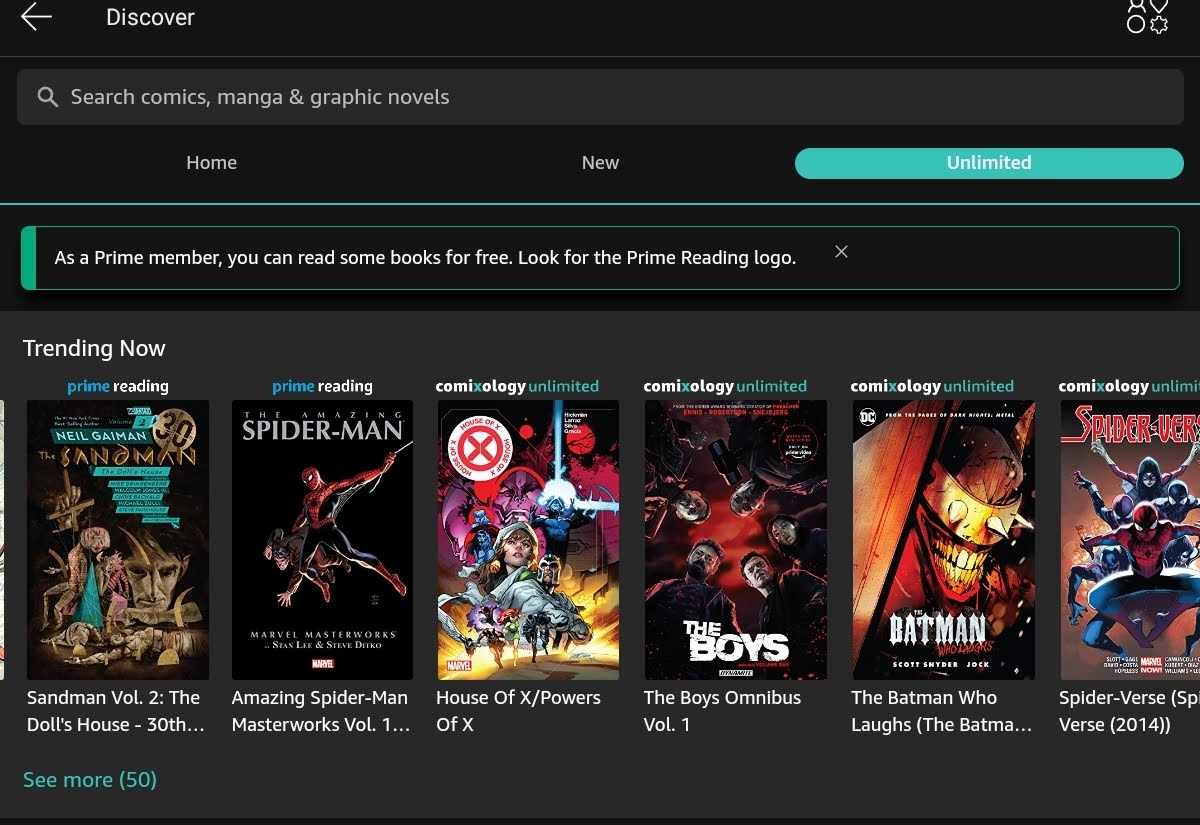Open the Sandman Vol. 2 cover
The image size is (1200, 825).
[x=118, y=540]
